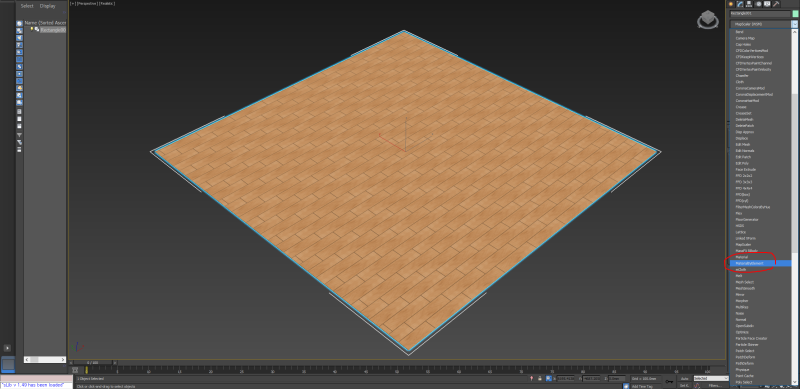Choose FFD 2x2x2 modifier

760,176
